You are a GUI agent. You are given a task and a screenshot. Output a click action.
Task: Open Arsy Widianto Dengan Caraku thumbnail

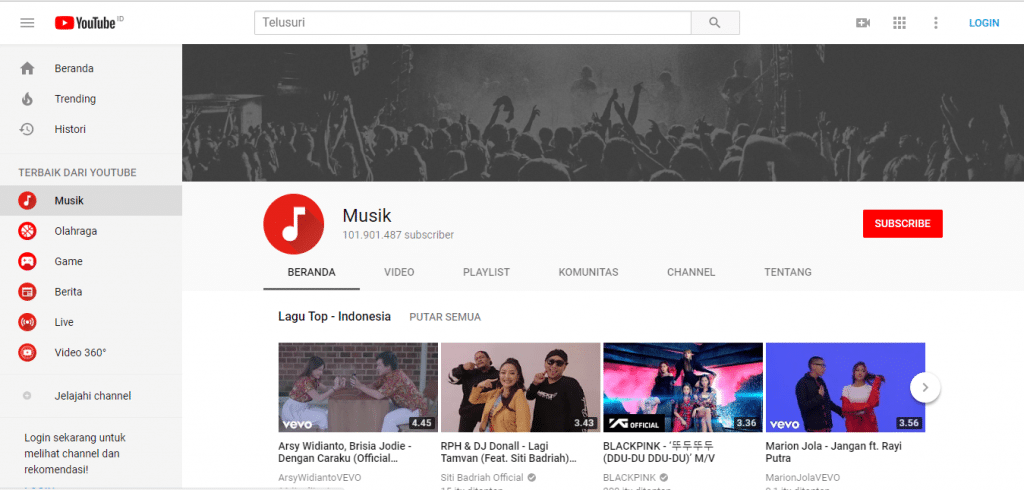tap(358, 387)
